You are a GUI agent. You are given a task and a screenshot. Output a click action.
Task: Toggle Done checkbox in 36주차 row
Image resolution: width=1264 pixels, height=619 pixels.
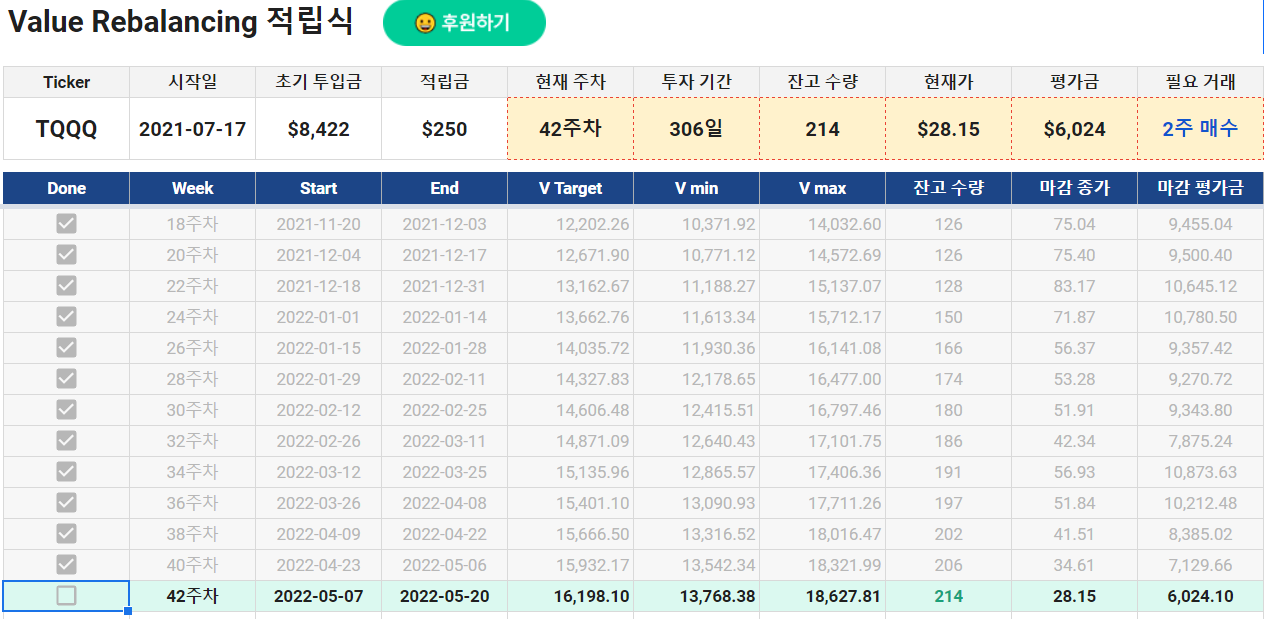(66, 503)
